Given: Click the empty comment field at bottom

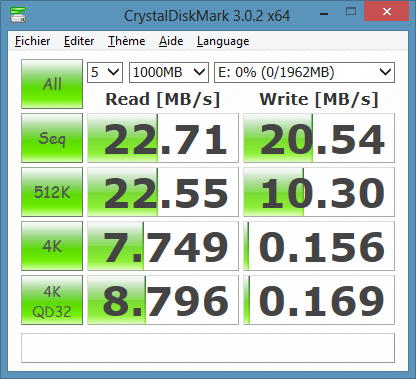Looking at the screenshot, I should 208,348.
